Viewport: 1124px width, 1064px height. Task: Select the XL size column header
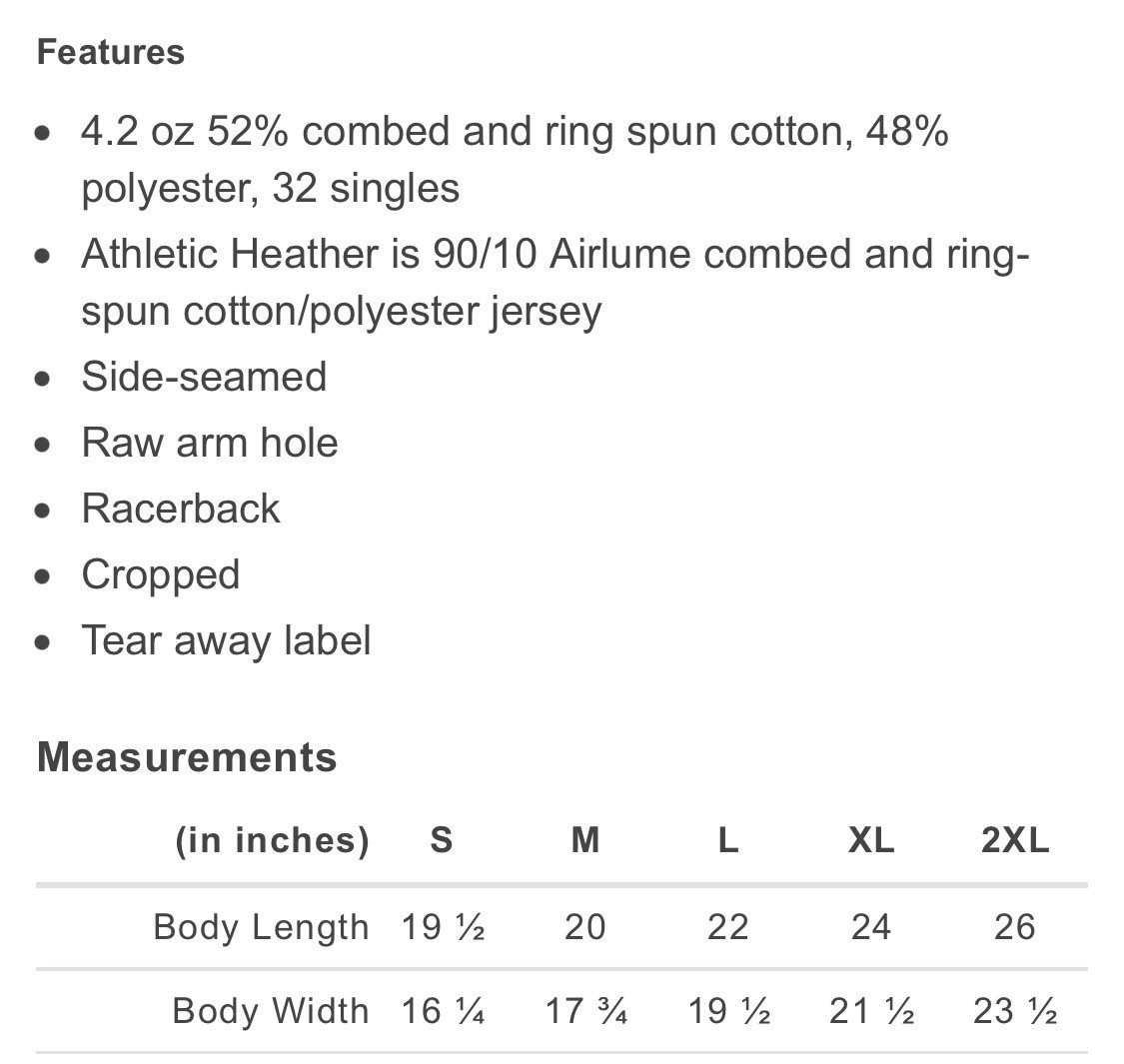[x=871, y=839]
